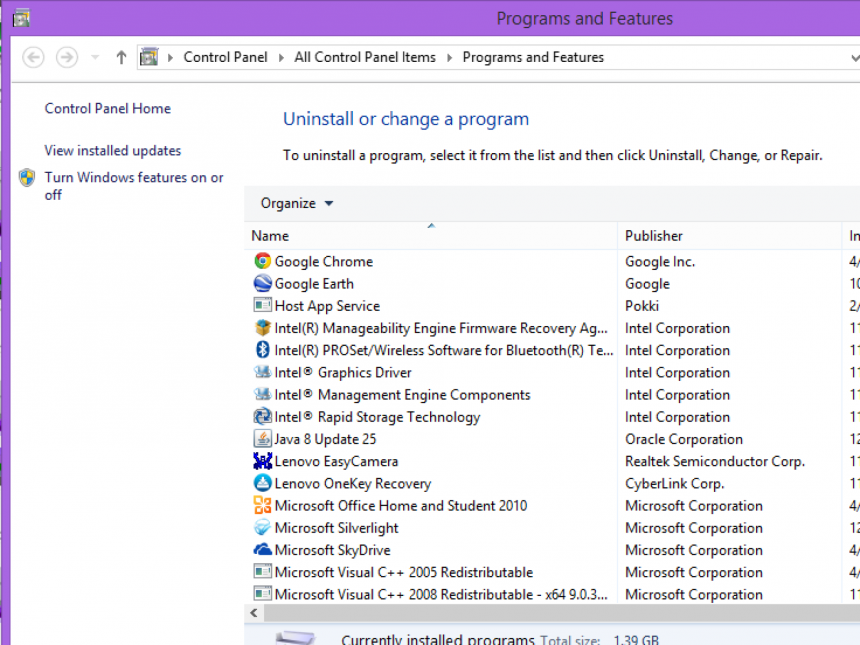Select Microsoft Visual C++ 2008 Redistributable x64 entry
This screenshot has width=860, height=645.
441,594
